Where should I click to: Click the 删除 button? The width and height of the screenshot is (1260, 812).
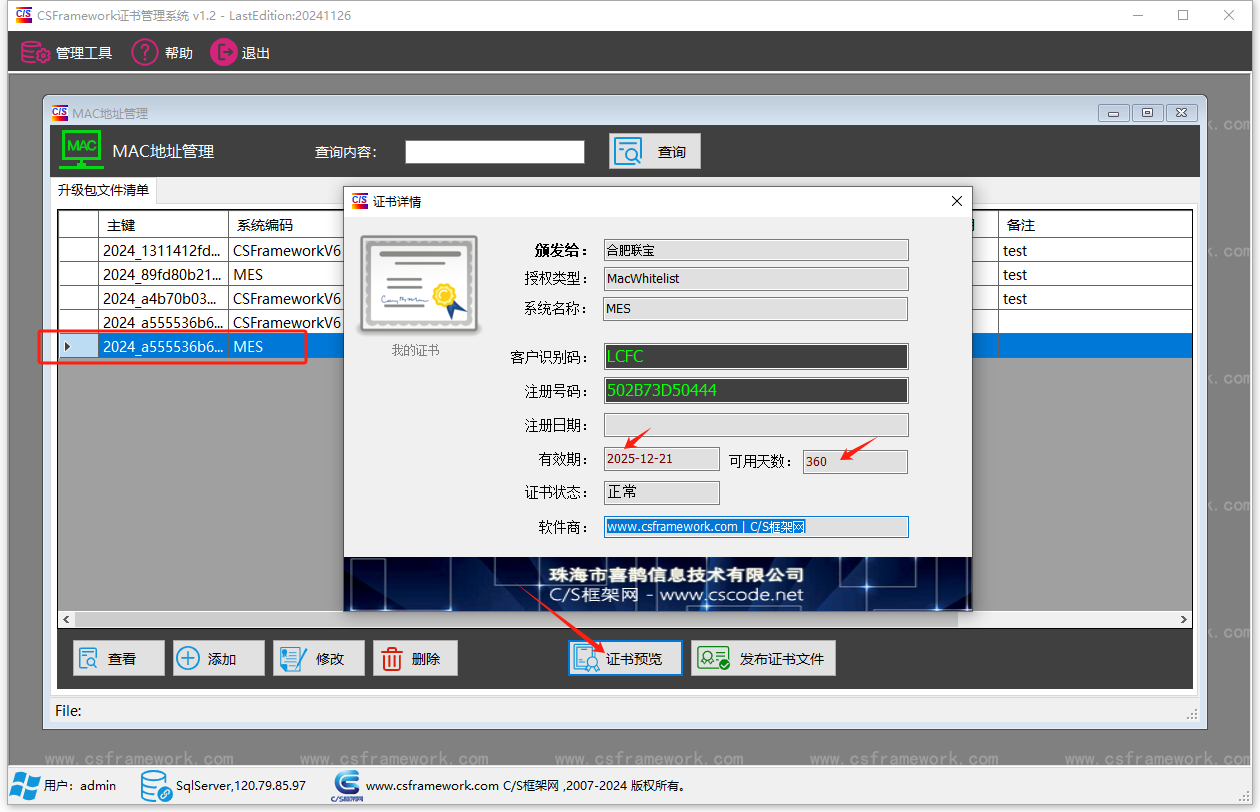pos(415,658)
